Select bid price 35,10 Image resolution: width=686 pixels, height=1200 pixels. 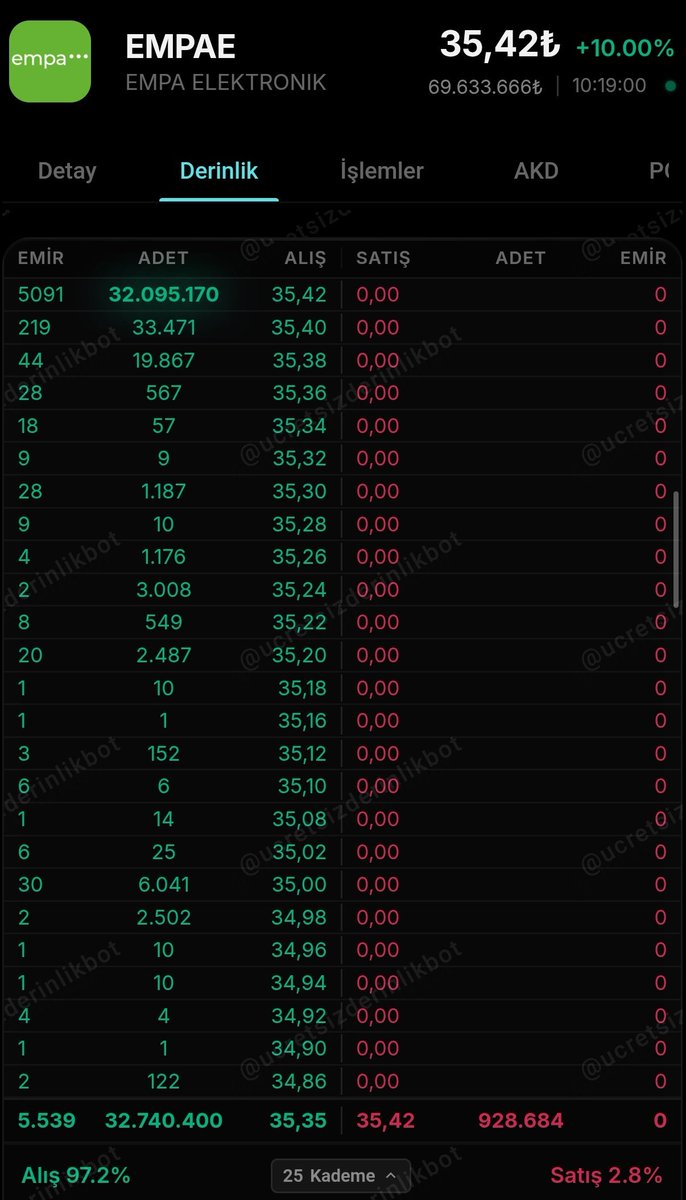(302, 786)
